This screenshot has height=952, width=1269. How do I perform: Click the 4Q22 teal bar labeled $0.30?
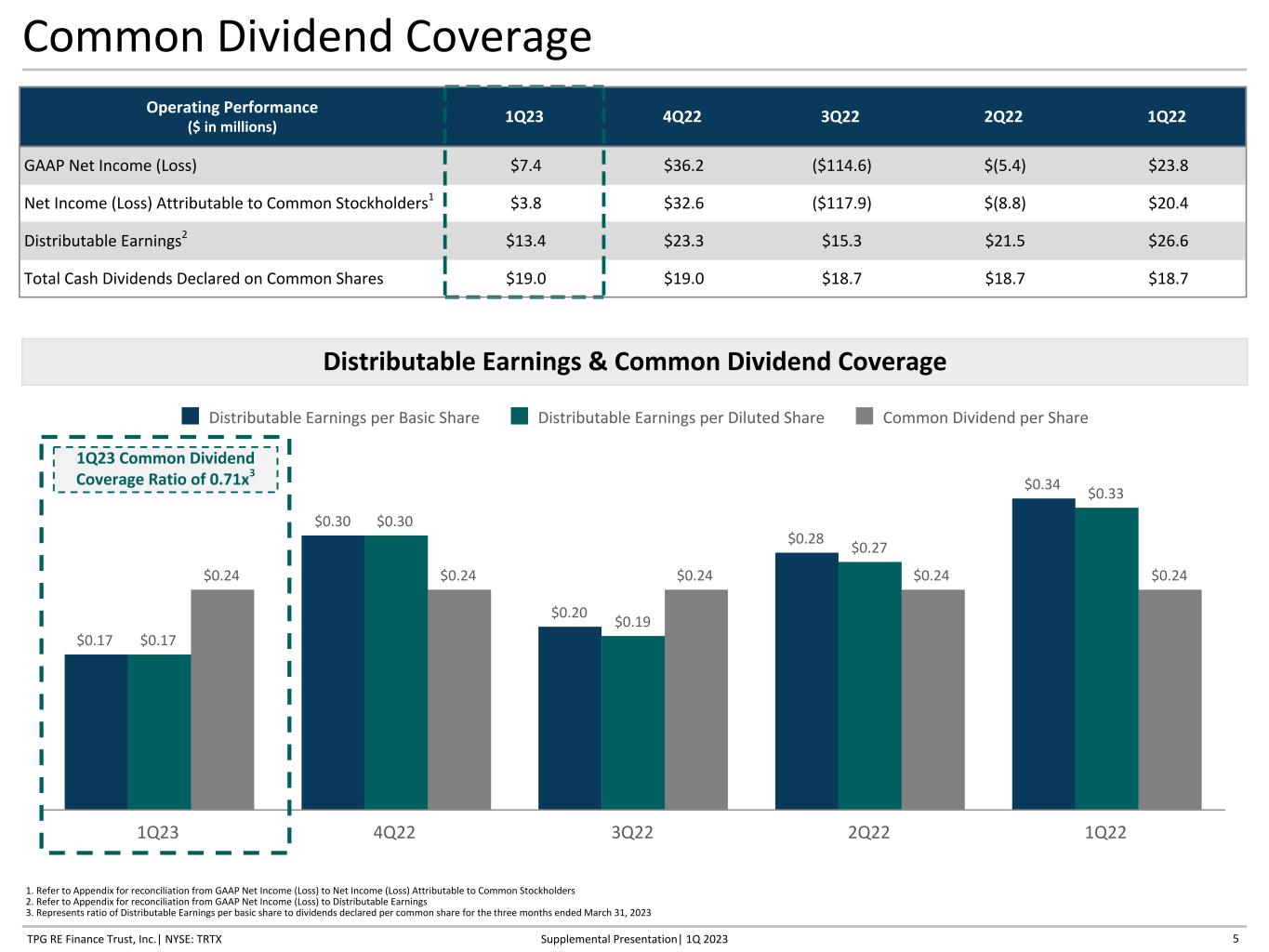(x=396, y=672)
